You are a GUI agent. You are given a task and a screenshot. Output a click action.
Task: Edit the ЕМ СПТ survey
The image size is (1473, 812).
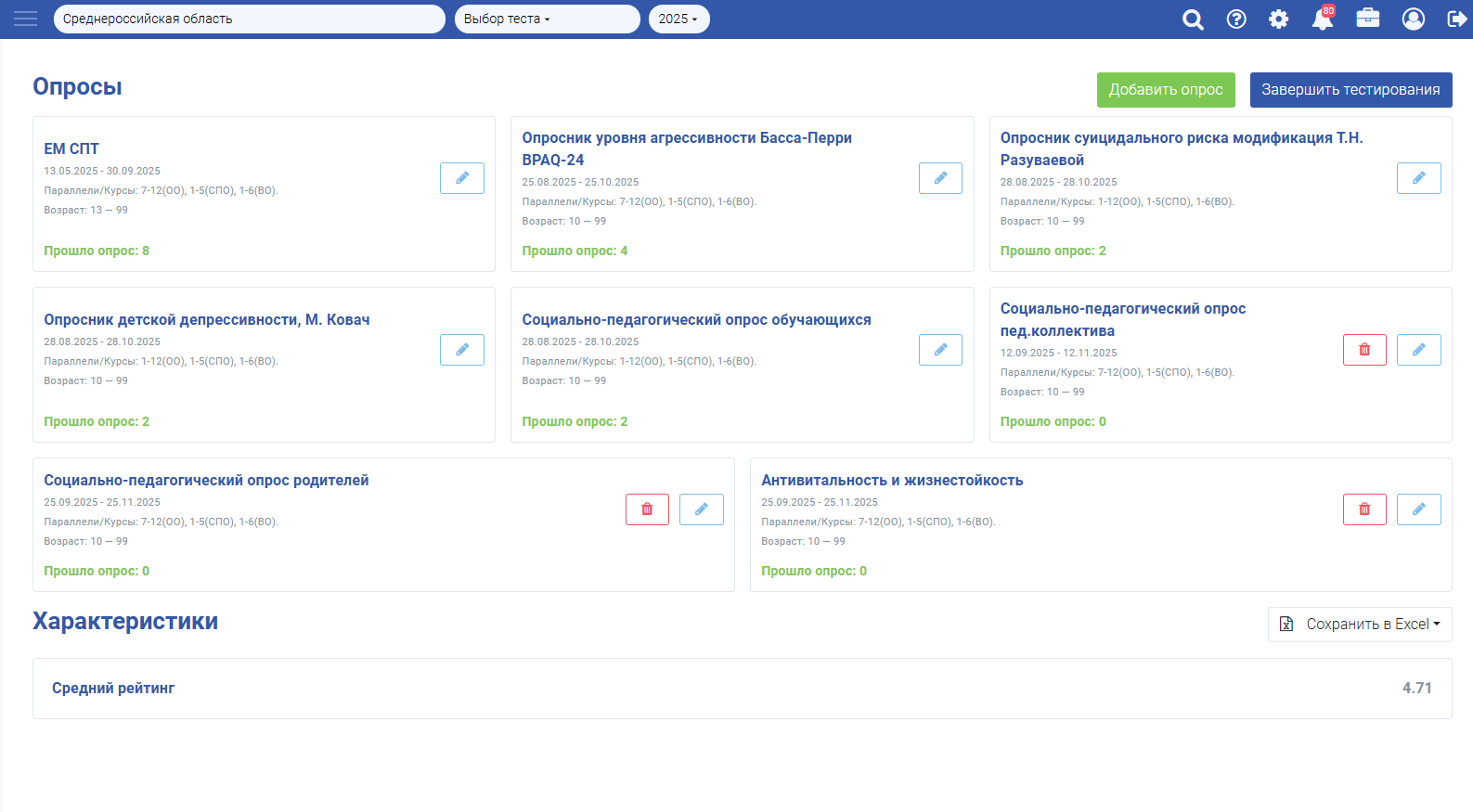tap(461, 178)
